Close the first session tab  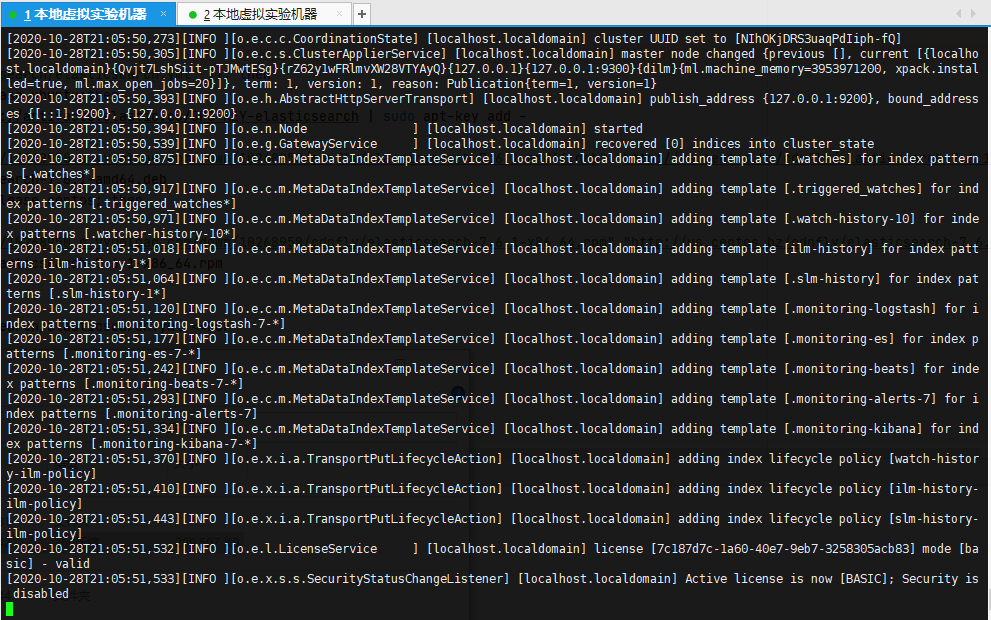(x=163, y=13)
